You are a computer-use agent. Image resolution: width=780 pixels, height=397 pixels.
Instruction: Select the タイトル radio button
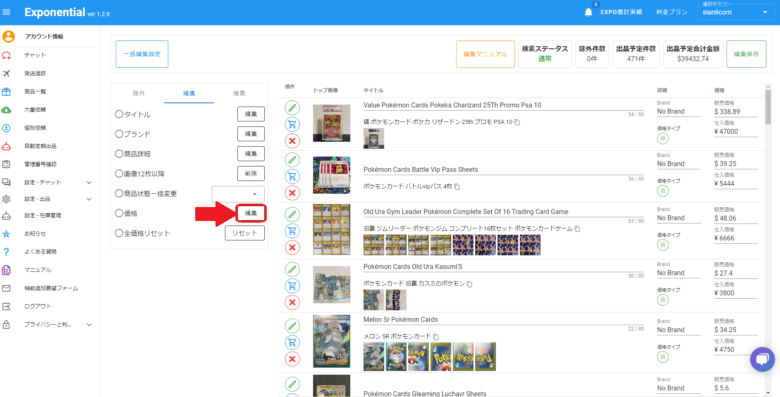pyautogui.click(x=118, y=114)
